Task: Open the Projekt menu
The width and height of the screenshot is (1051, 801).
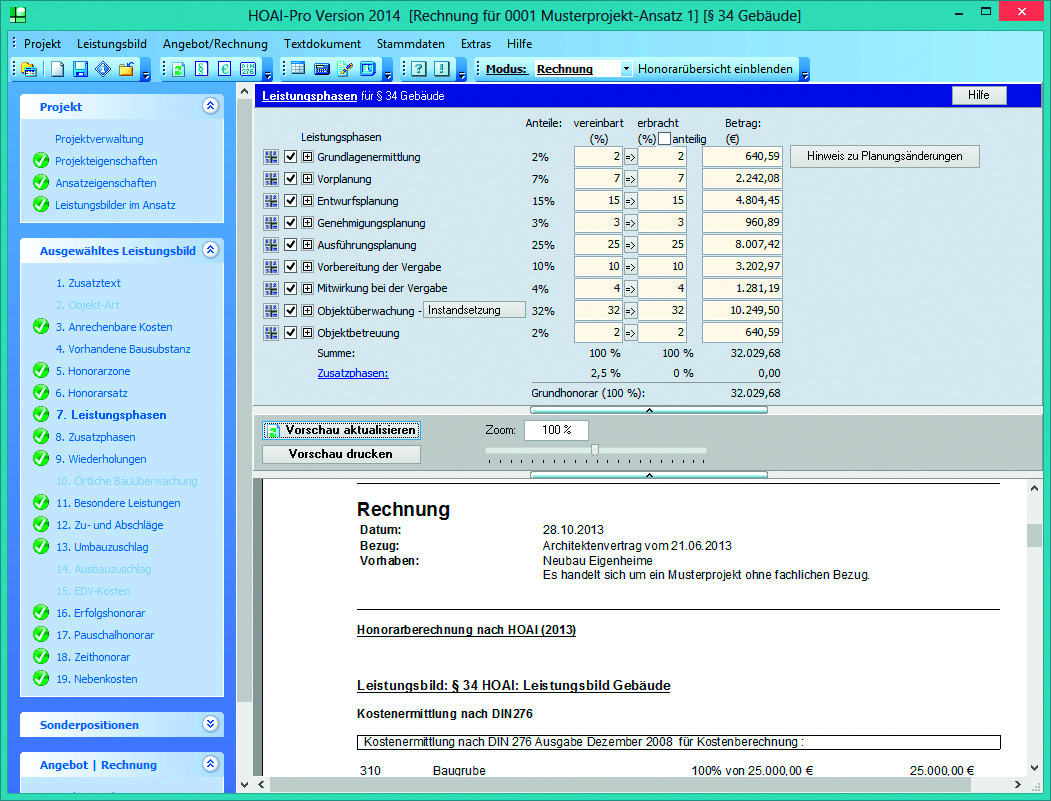Action: point(42,44)
